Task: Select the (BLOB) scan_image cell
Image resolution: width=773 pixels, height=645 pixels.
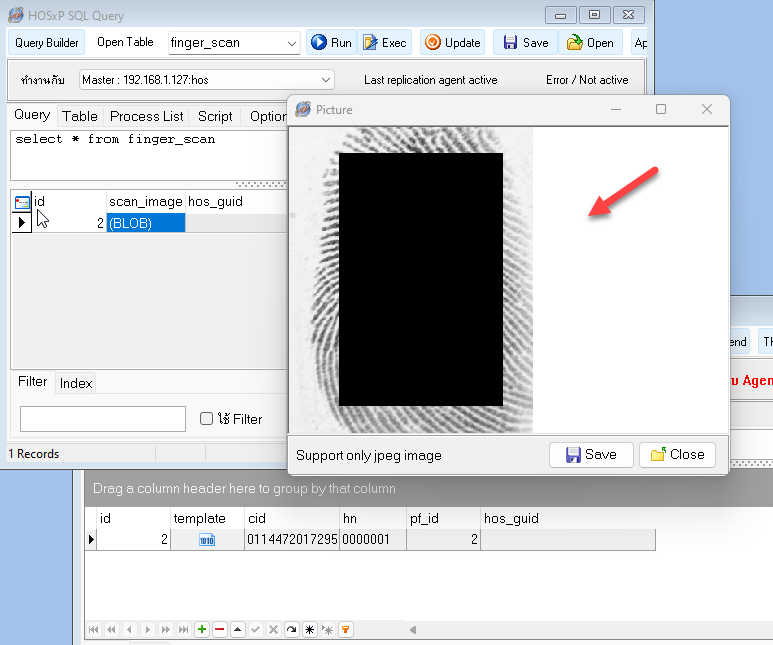Action: pos(145,223)
